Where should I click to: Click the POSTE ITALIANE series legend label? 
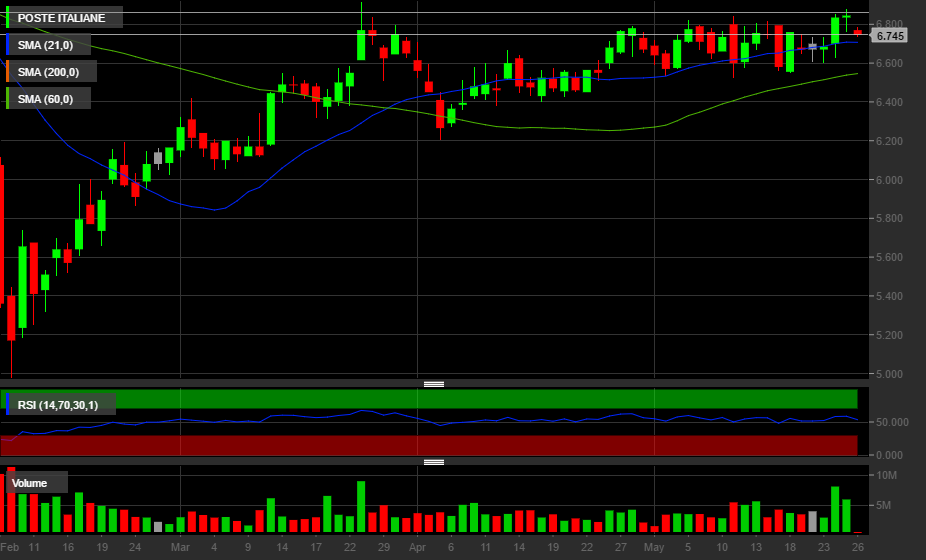tap(62, 18)
